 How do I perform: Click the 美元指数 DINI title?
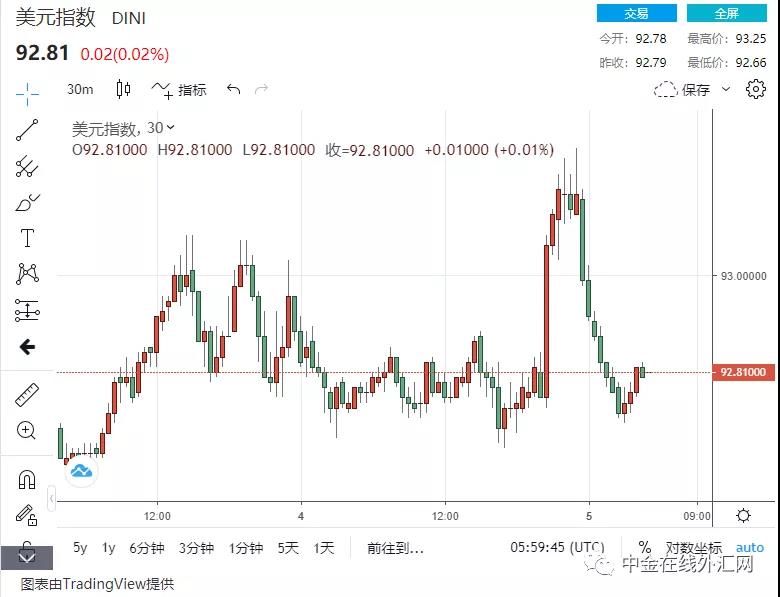click(81, 18)
